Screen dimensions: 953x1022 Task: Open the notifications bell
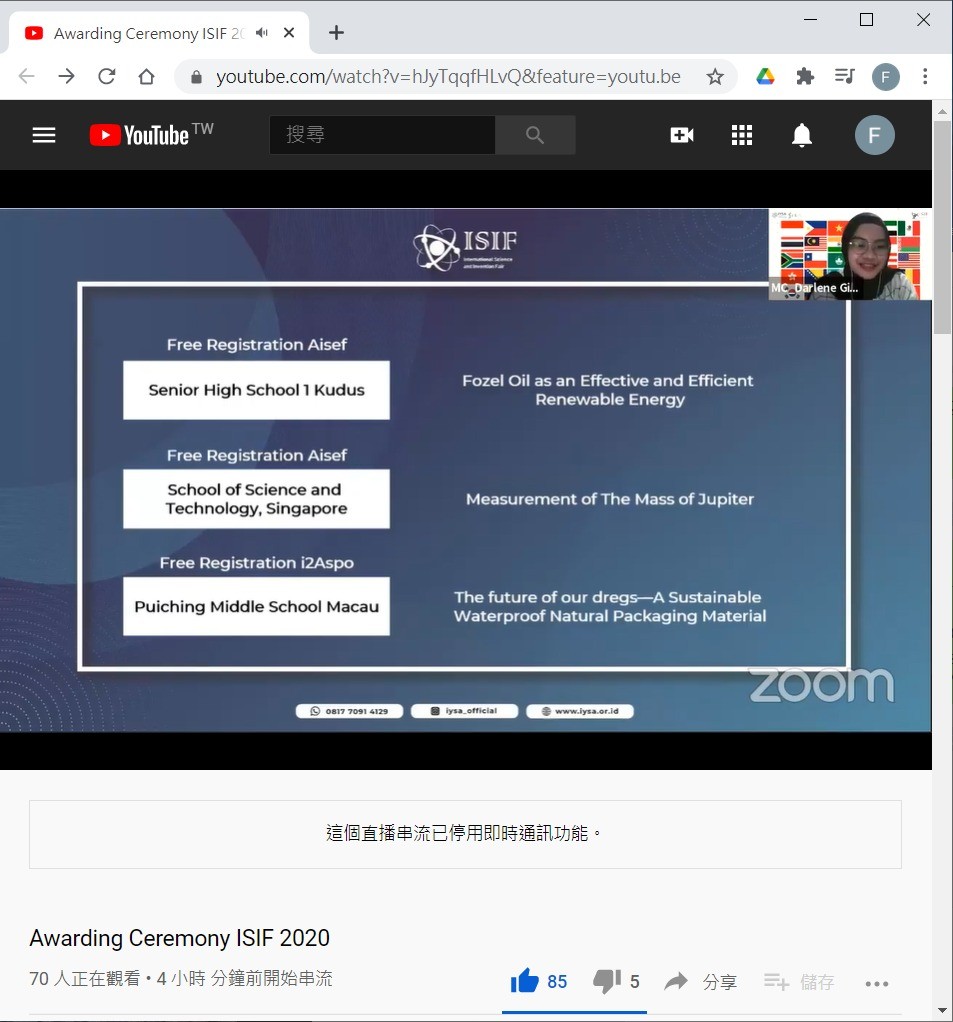(x=802, y=135)
